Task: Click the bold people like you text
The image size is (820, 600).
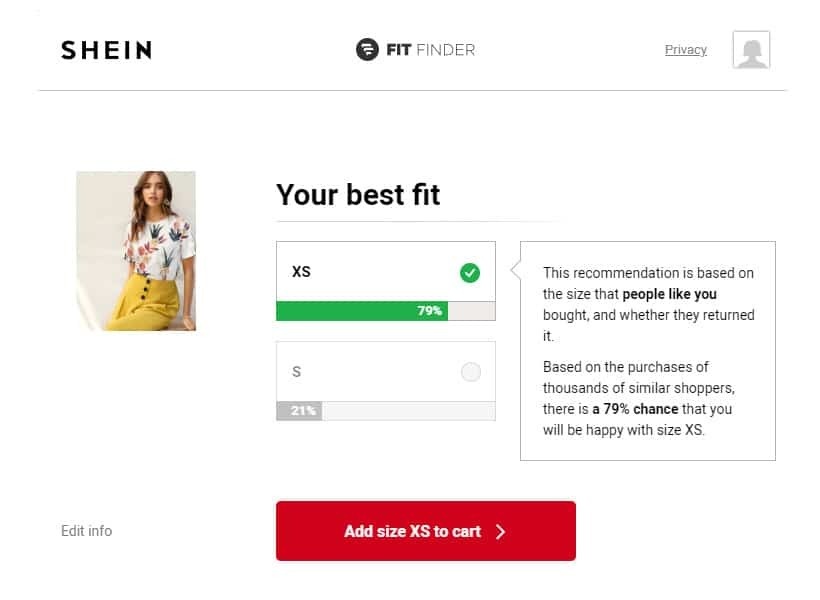Action: [669, 294]
